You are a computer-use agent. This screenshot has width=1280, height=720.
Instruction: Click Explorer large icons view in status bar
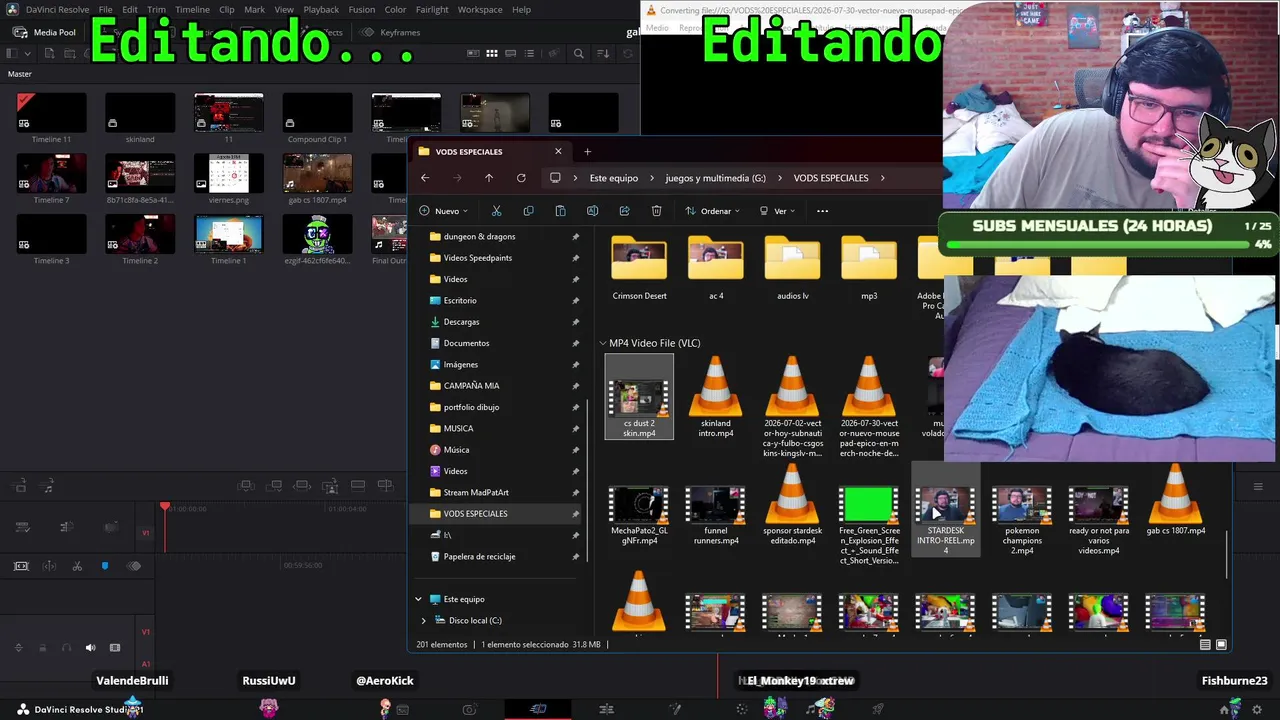click(1221, 645)
